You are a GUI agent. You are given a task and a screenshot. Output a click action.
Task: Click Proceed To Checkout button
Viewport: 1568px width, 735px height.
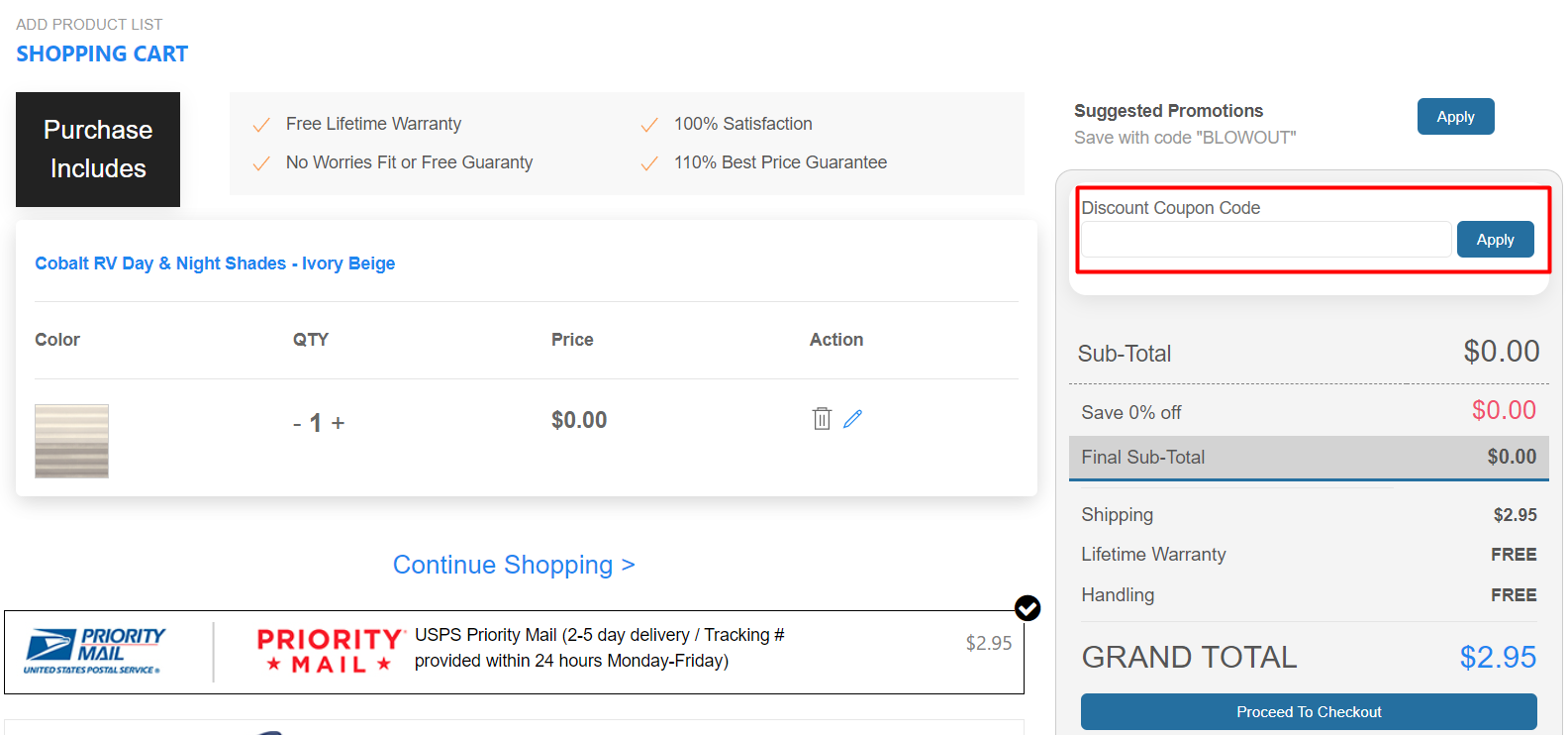tap(1309, 712)
